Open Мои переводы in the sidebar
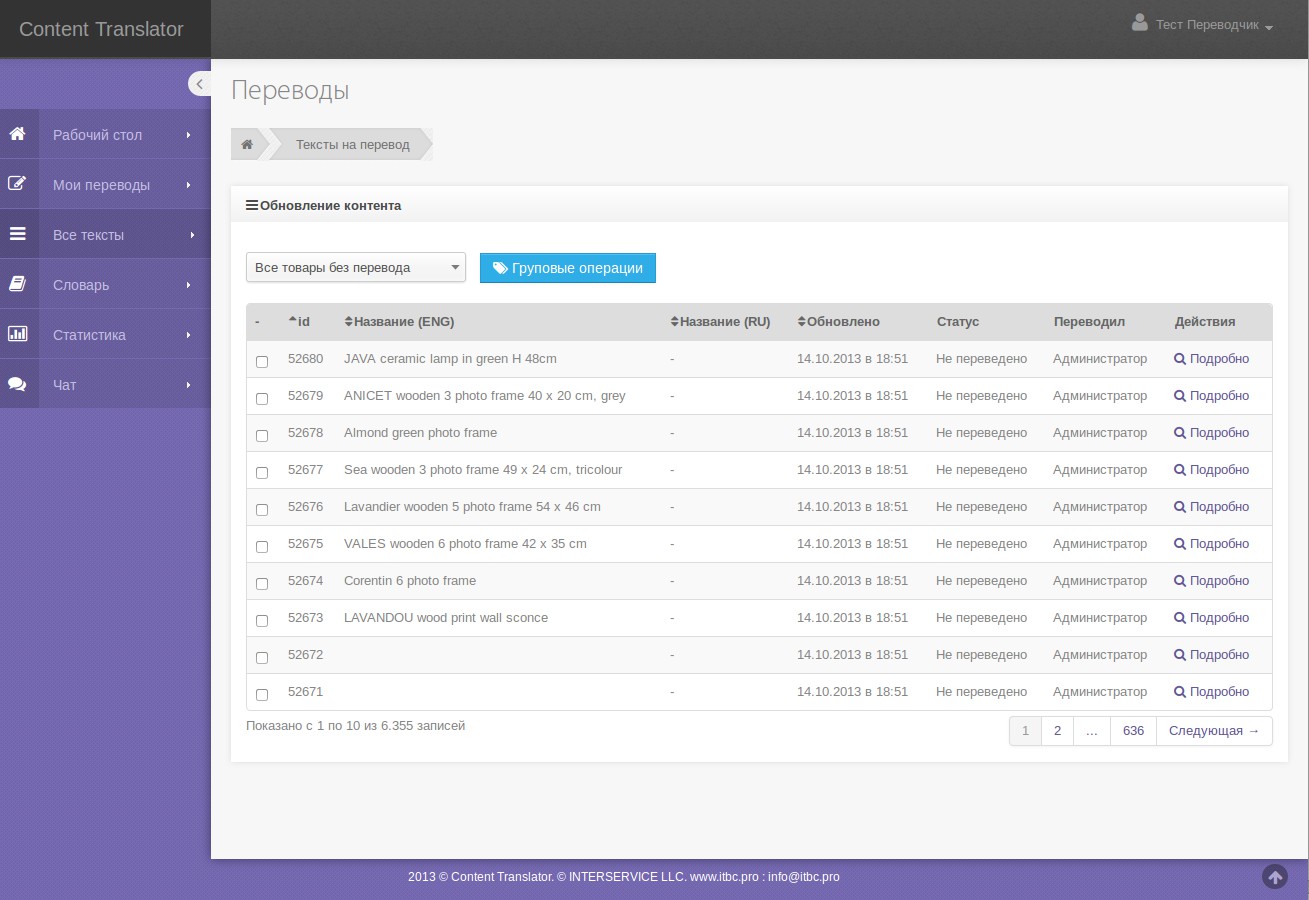The width and height of the screenshot is (1309, 900). [x=105, y=184]
